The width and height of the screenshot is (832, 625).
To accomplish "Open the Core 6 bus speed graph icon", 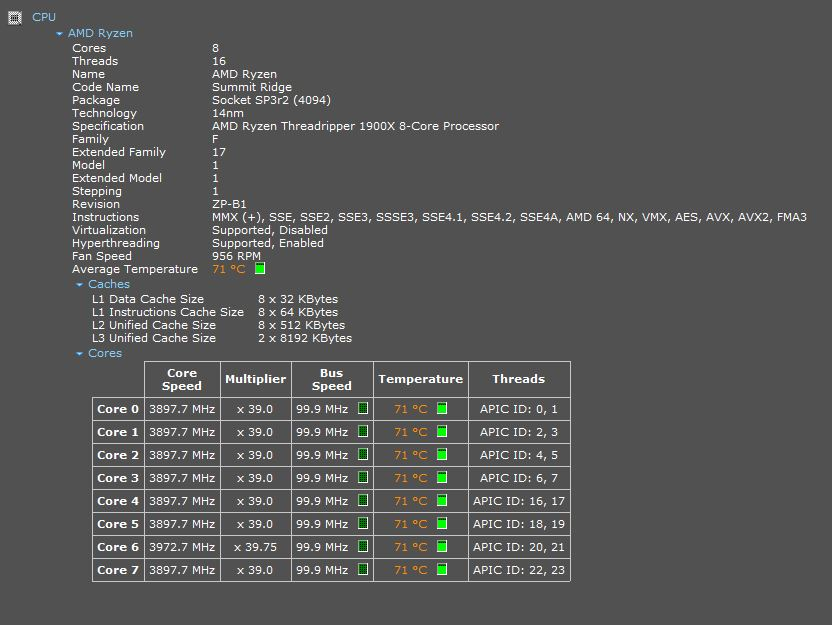I will tap(363, 546).
